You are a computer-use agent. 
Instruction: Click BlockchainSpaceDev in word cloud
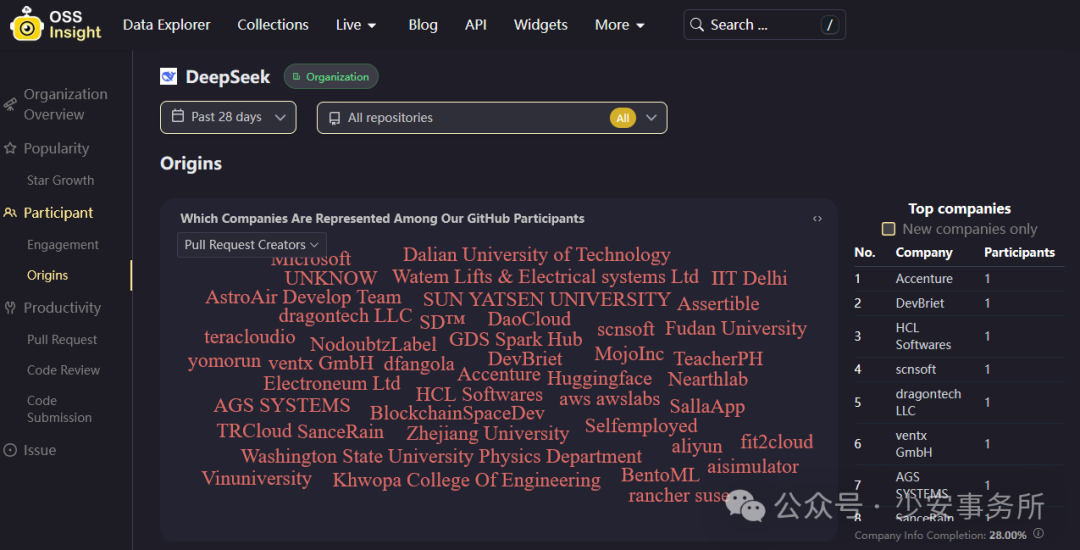click(457, 413)
